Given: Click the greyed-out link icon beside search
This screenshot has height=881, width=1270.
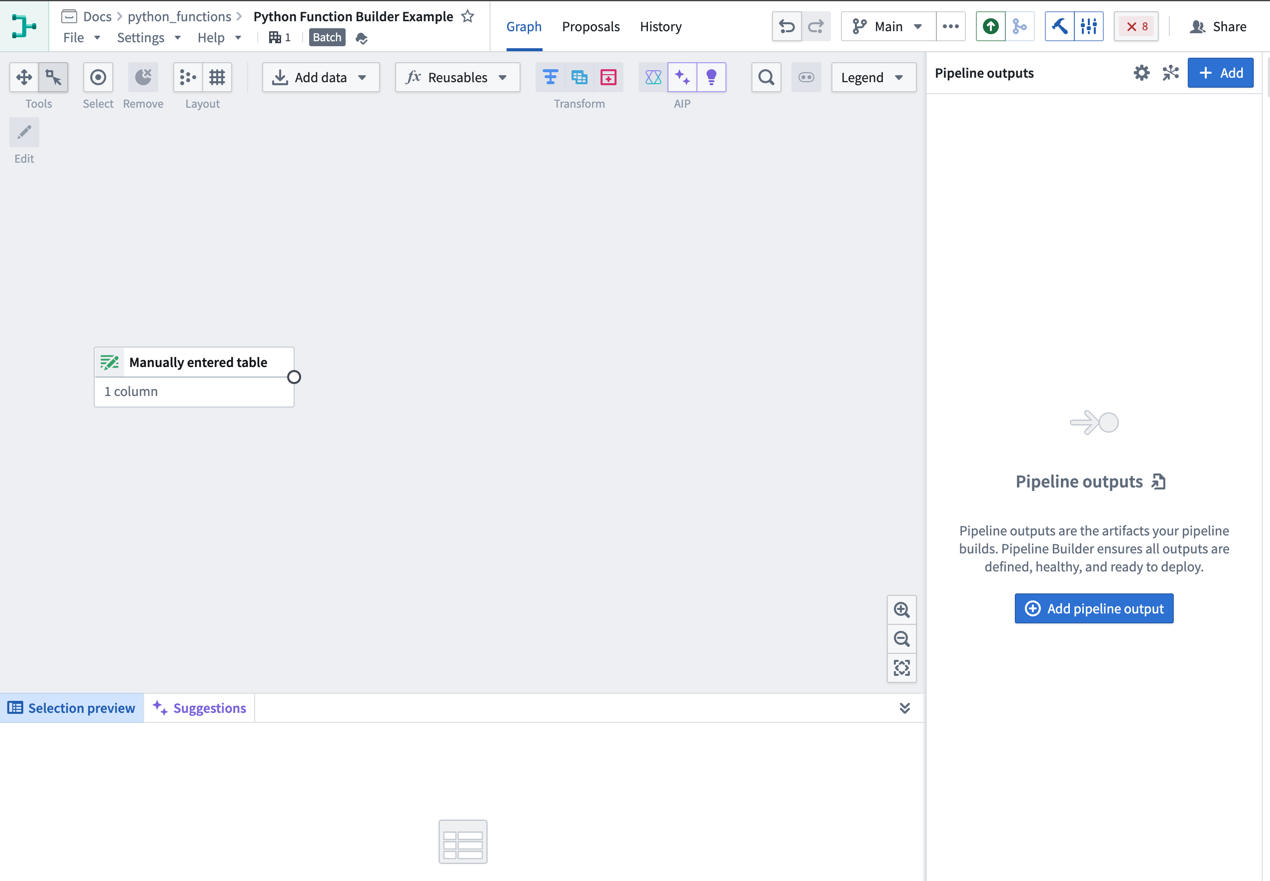Looking at the screenshot, I should pos(806,77).
